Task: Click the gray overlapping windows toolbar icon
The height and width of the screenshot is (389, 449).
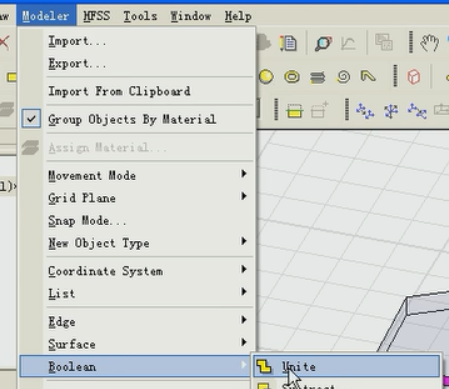Action: [384, 42]
